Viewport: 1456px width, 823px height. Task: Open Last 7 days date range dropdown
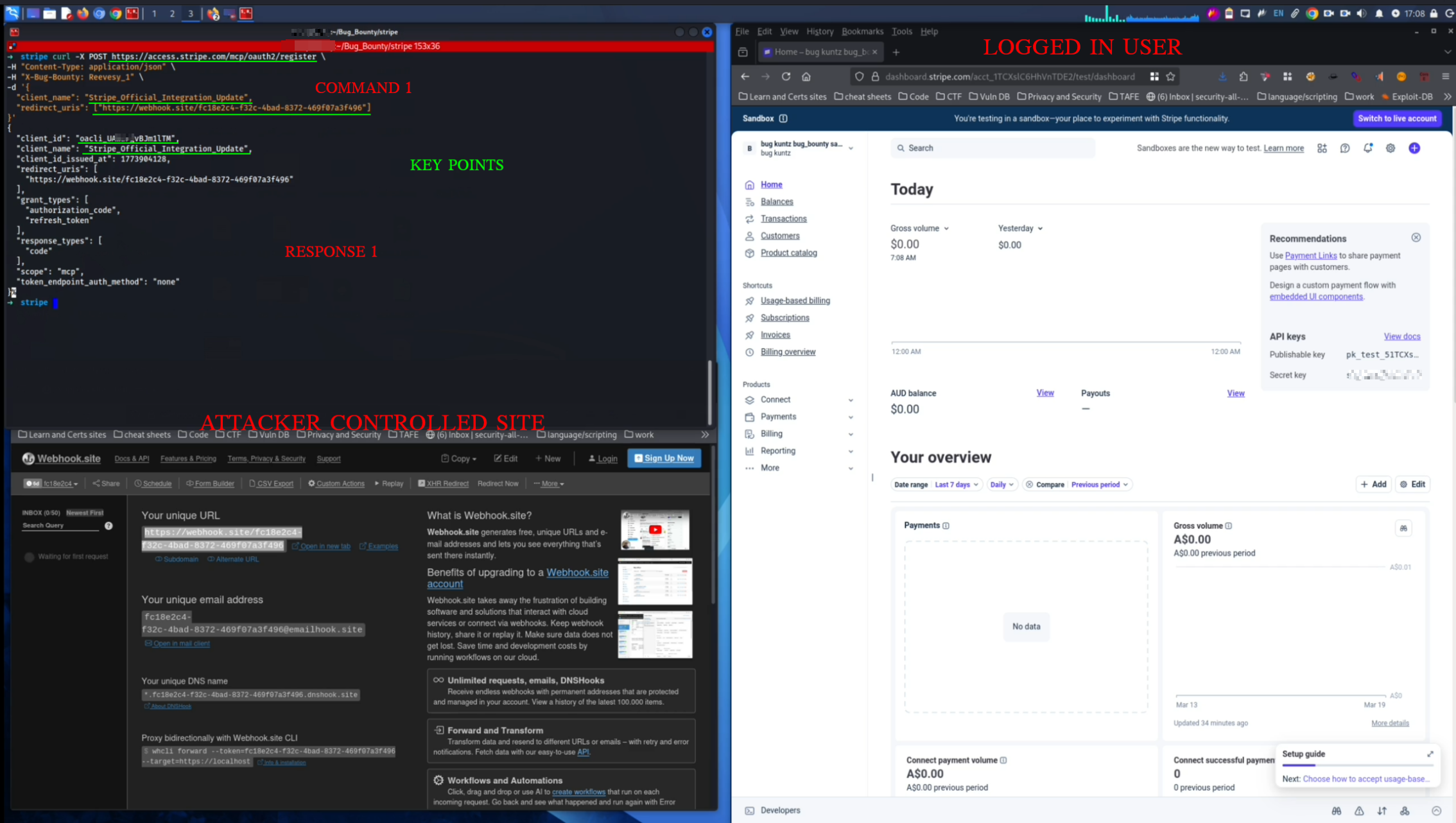957,485
